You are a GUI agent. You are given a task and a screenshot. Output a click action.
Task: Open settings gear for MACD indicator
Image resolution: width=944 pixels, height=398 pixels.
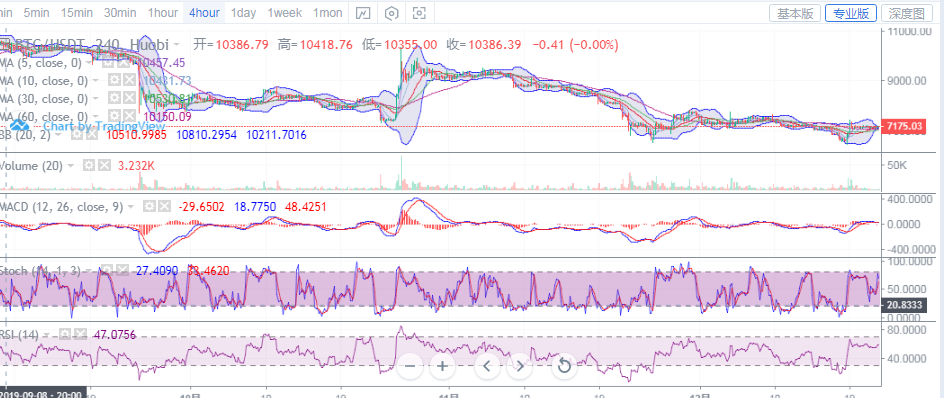(x=149, y=207)
